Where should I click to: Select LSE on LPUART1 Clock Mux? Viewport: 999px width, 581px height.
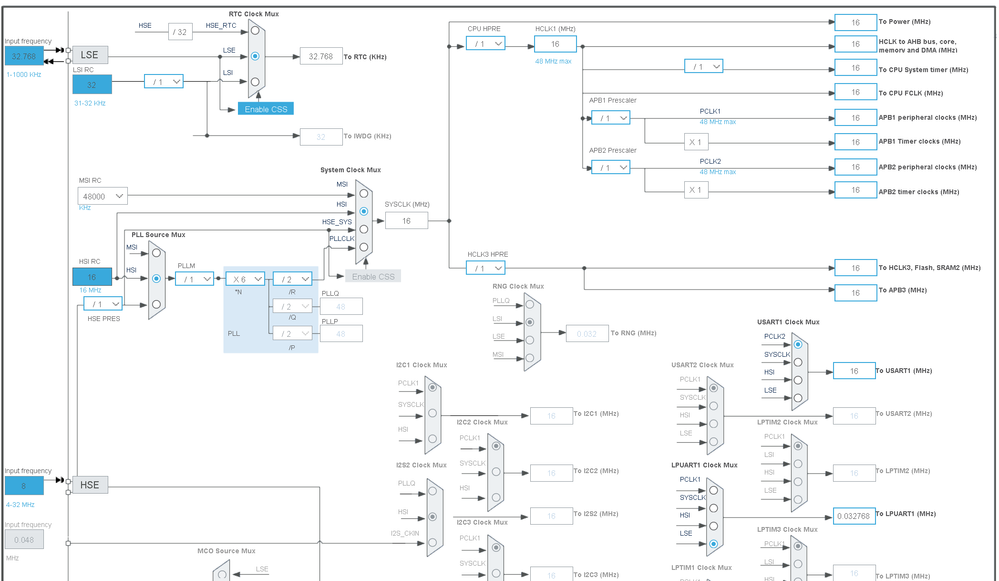pos(714,543)
